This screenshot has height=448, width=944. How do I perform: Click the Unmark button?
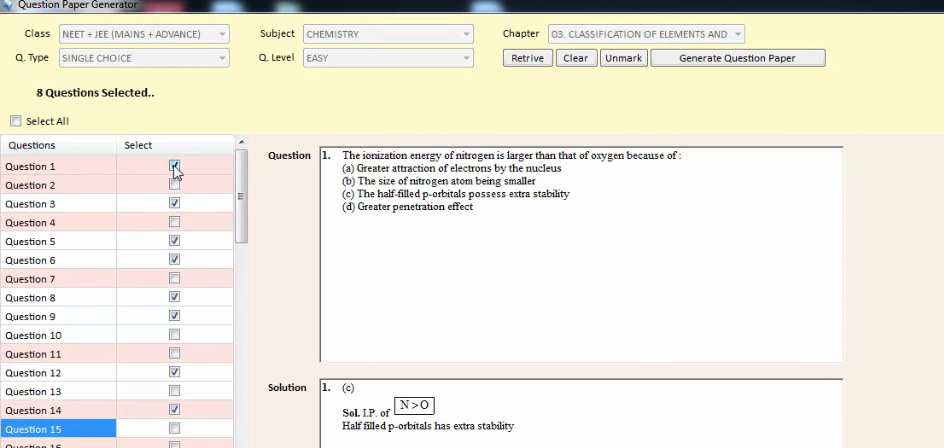[624, 58]
